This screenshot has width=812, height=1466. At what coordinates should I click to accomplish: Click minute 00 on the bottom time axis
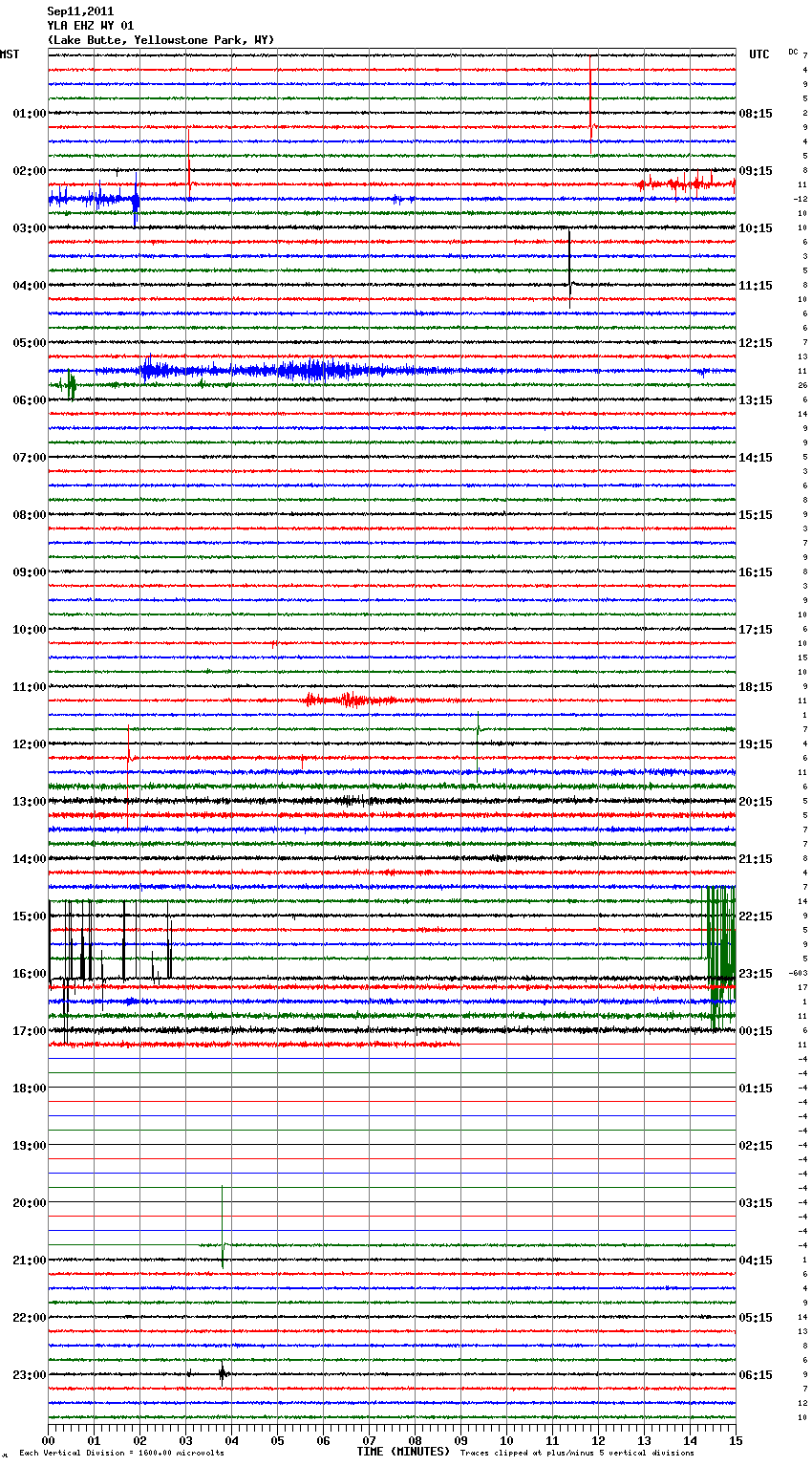(x=48, y=1440)
